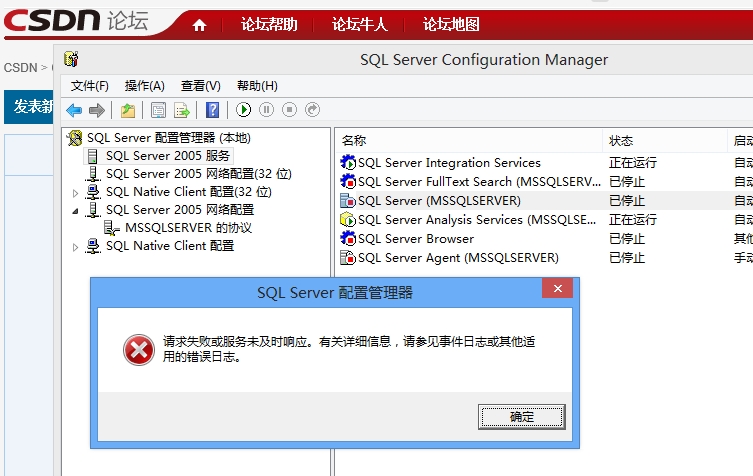753x476 pixels.
Task: Click the Back arrow toolbar icon
Action: tap(74, 110)
